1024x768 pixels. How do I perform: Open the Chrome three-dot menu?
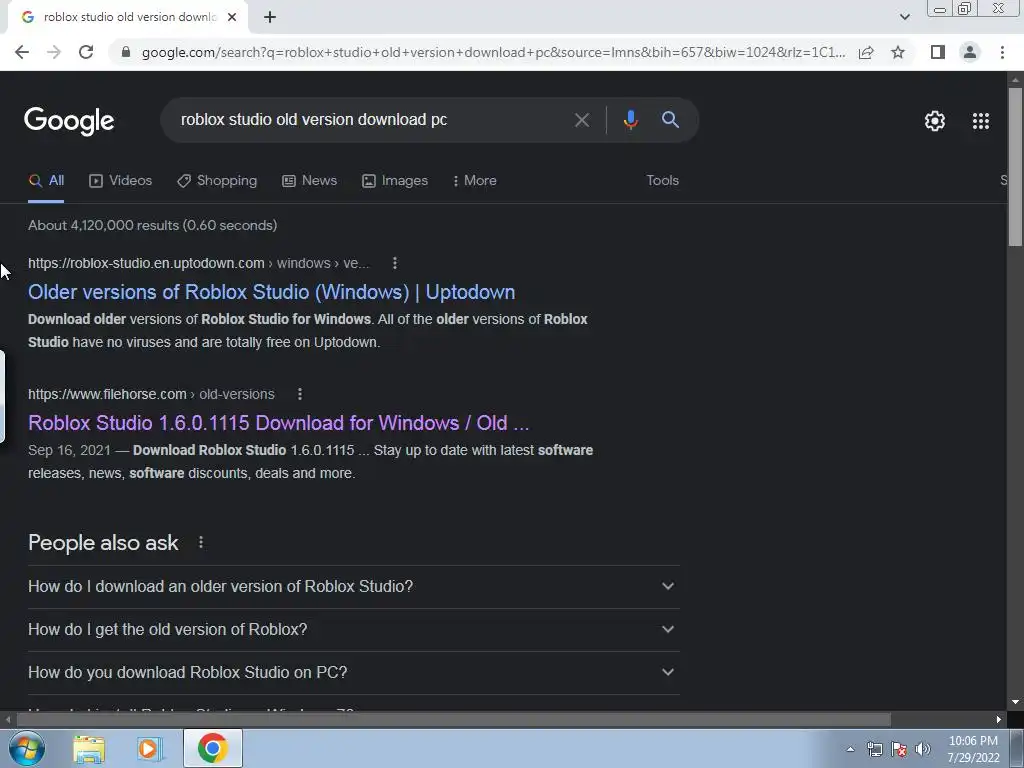click(1002, 52)
